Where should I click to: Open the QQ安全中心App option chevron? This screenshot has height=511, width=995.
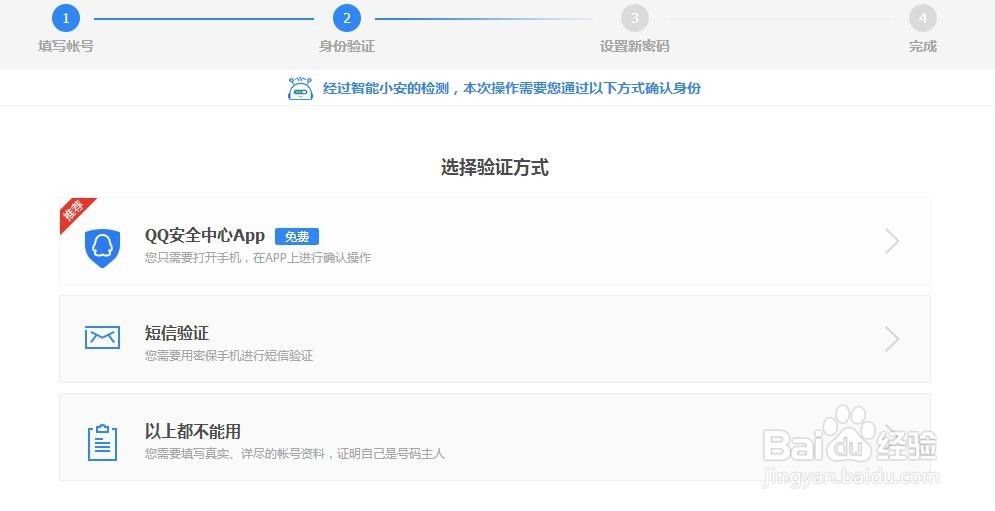[x=892, y=241]
